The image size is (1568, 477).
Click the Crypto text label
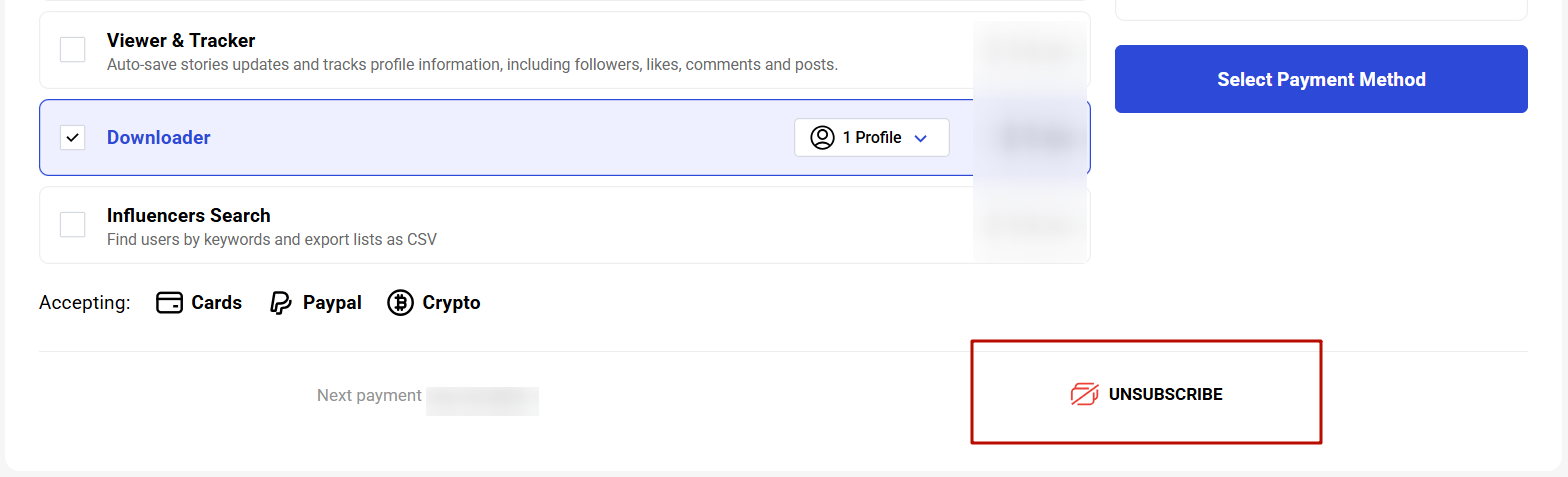click(x=451, y=303)
